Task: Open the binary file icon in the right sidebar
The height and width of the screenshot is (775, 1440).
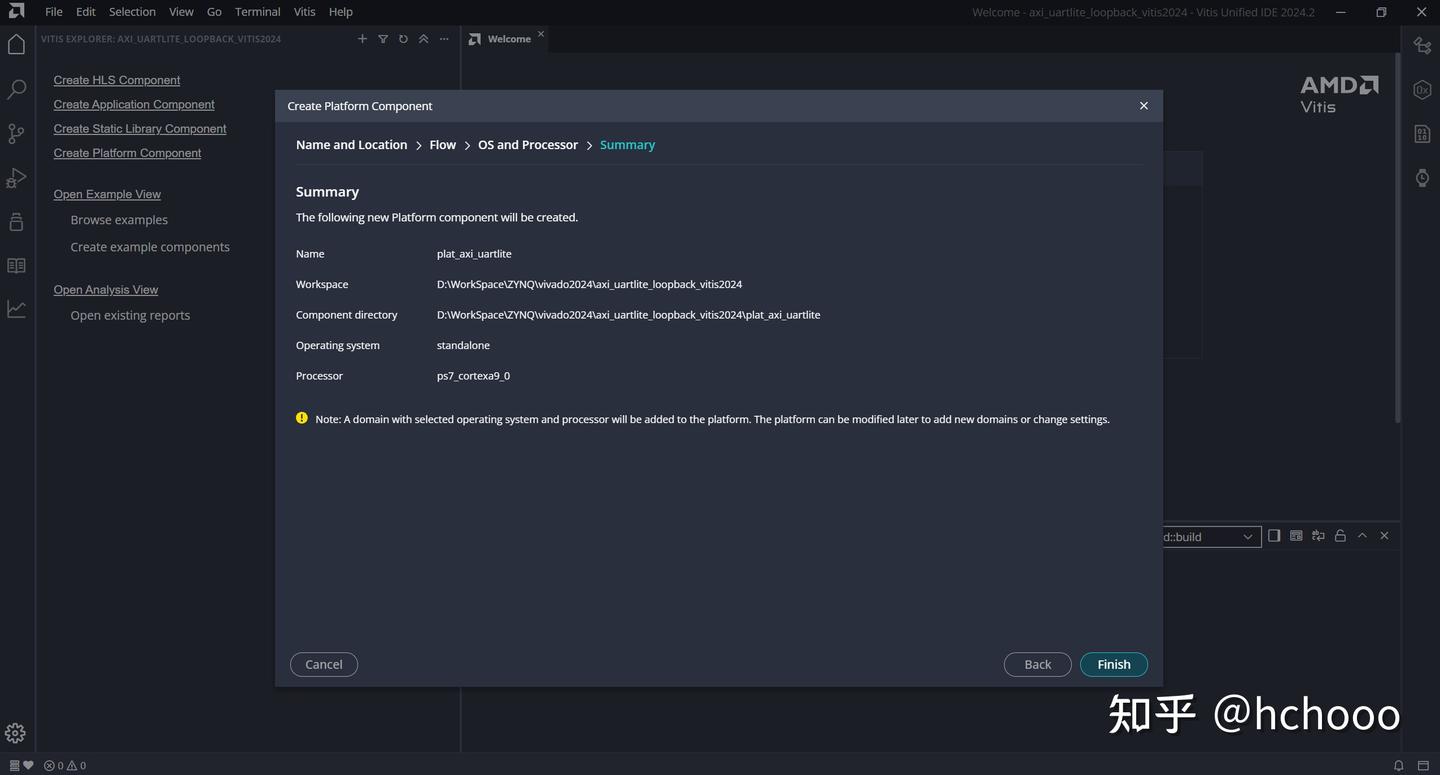Action: [1422, 133]
